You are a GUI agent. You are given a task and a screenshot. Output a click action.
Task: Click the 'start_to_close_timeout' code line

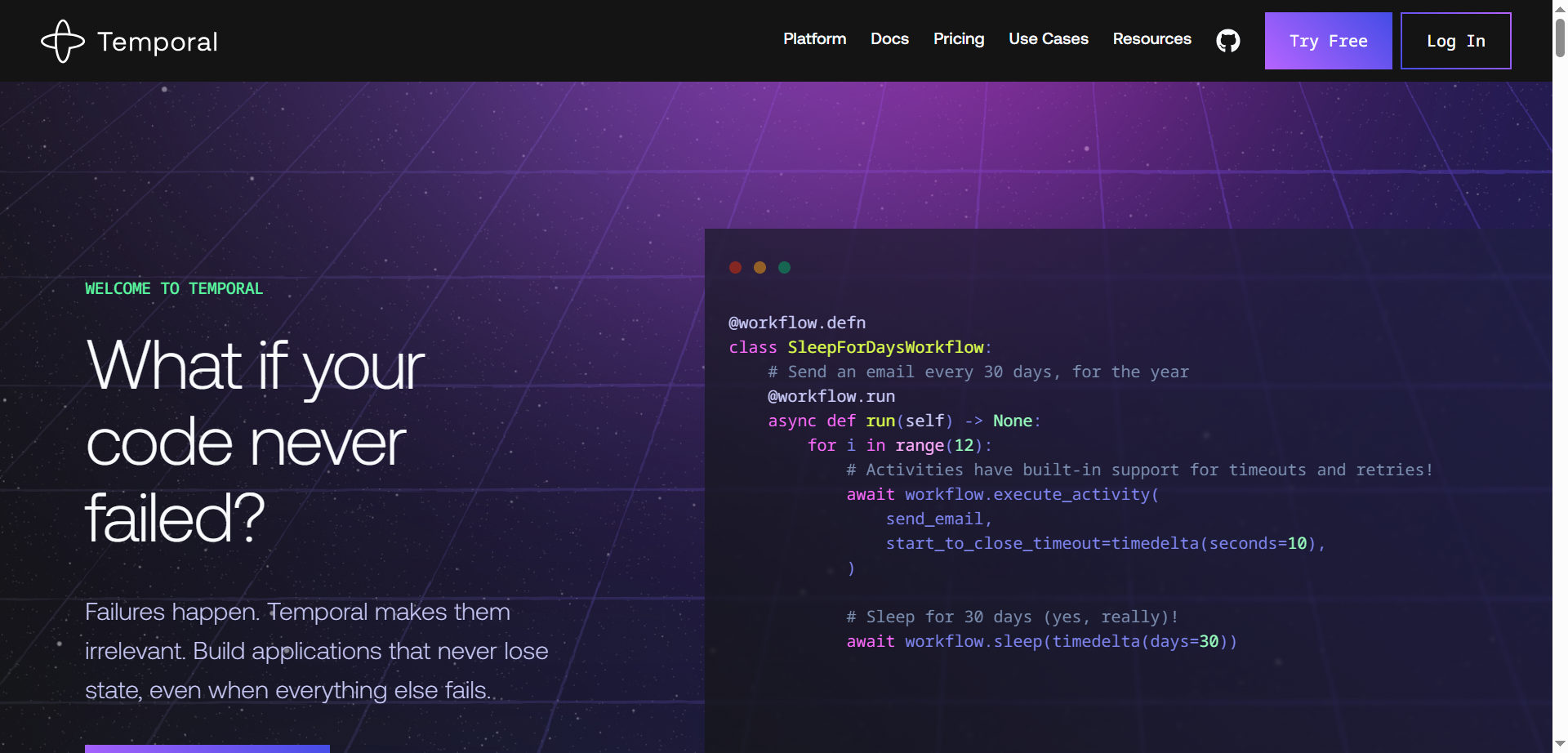coord(1106,543)
